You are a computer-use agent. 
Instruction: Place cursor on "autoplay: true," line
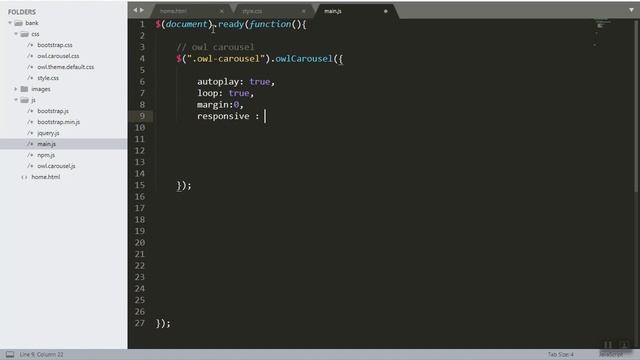[x=236, y=82]
